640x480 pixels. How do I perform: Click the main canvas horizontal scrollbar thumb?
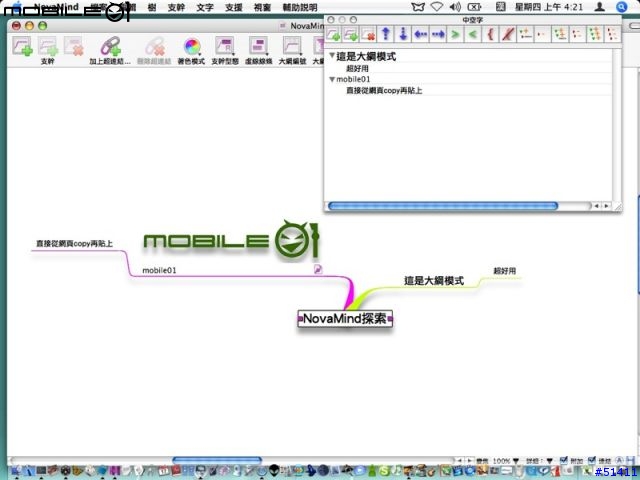click(x=217, y=460)
